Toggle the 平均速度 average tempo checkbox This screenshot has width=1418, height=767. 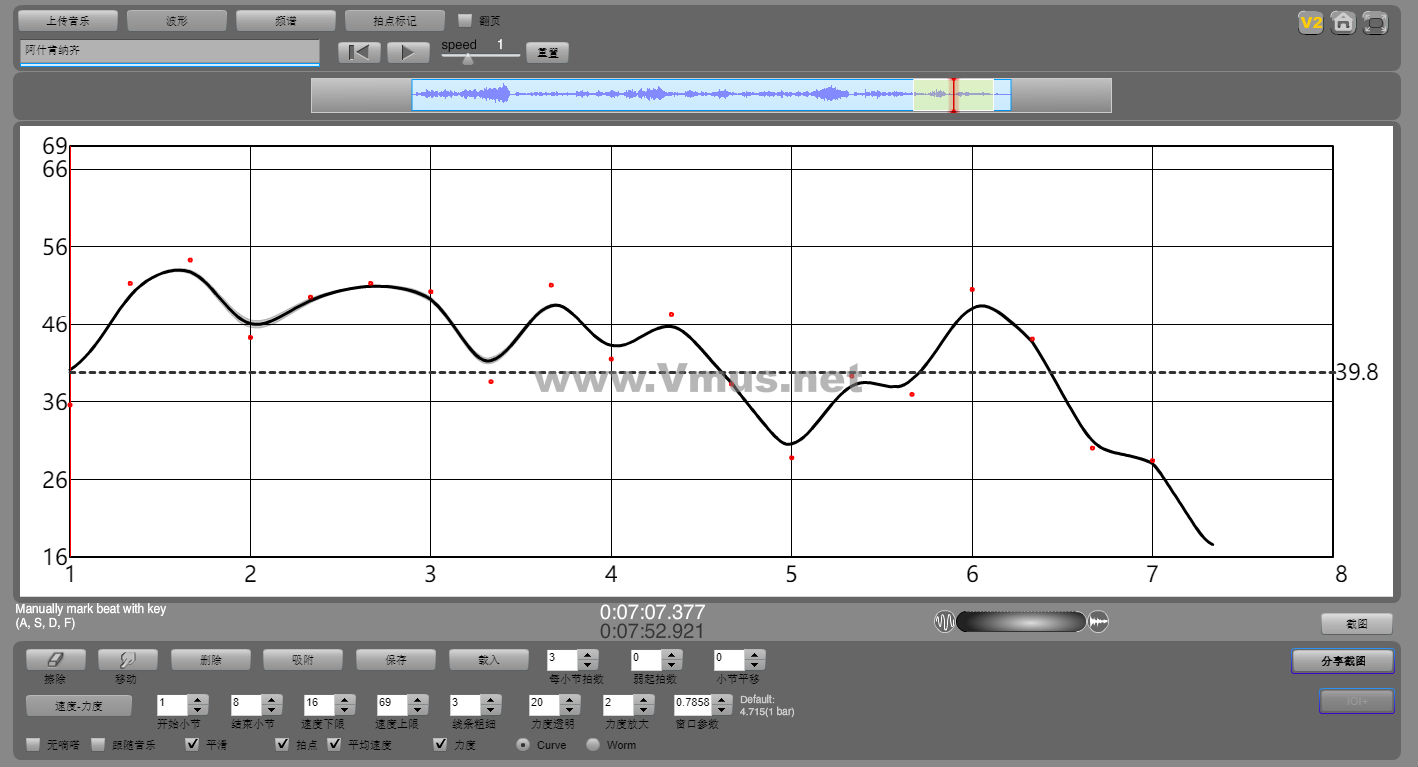click(335, 745)
